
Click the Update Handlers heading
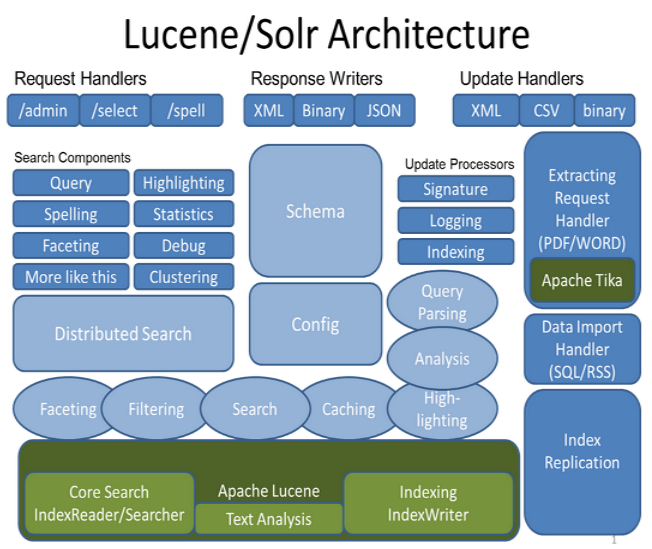pyautogui.click(x=521, y=78)
